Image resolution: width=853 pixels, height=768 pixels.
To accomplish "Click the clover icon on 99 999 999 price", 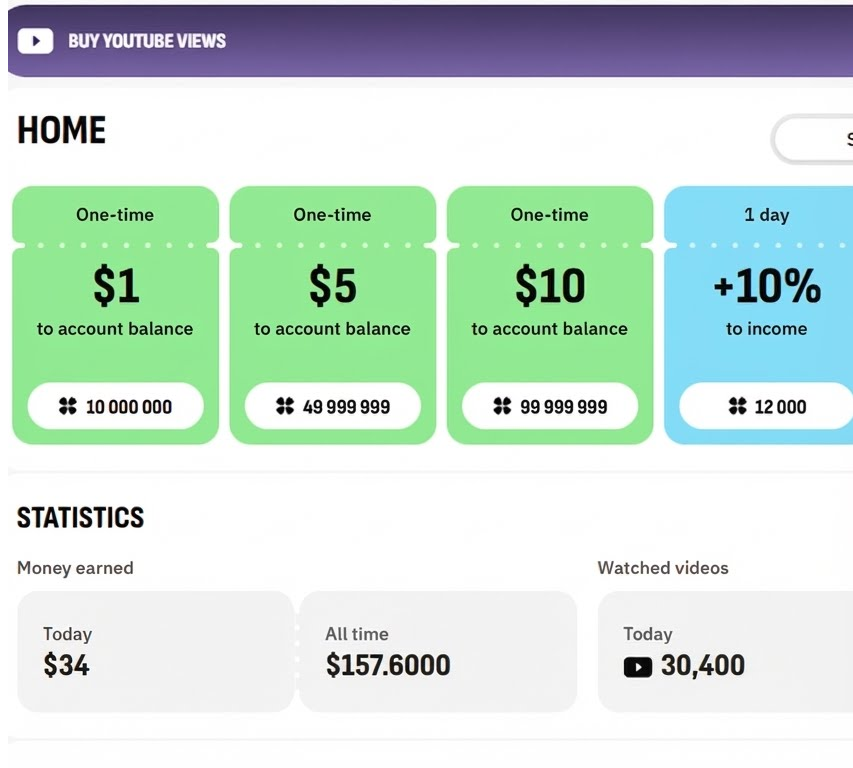I will click(502, 406).
